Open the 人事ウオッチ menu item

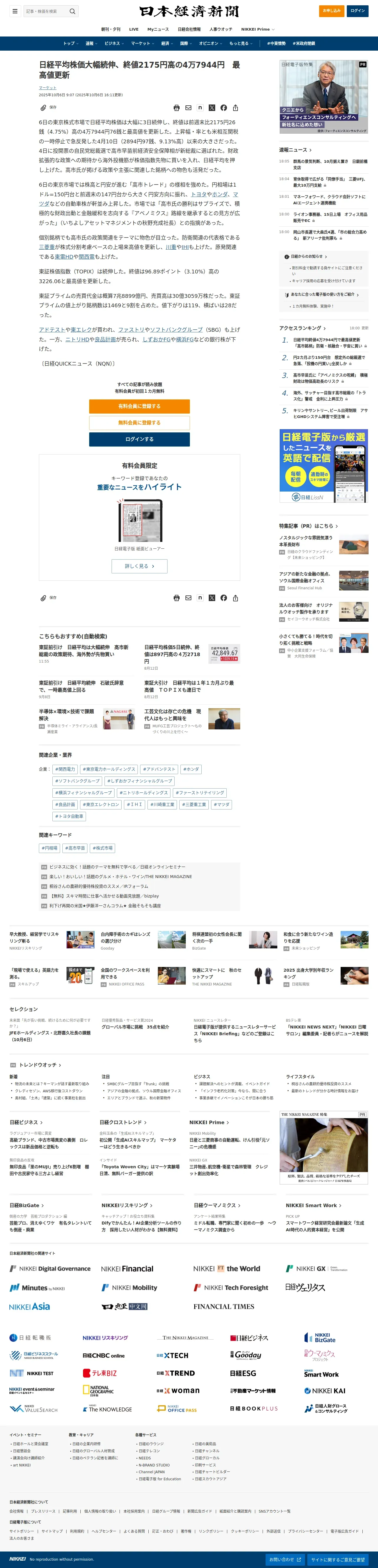tap(221, 29)
